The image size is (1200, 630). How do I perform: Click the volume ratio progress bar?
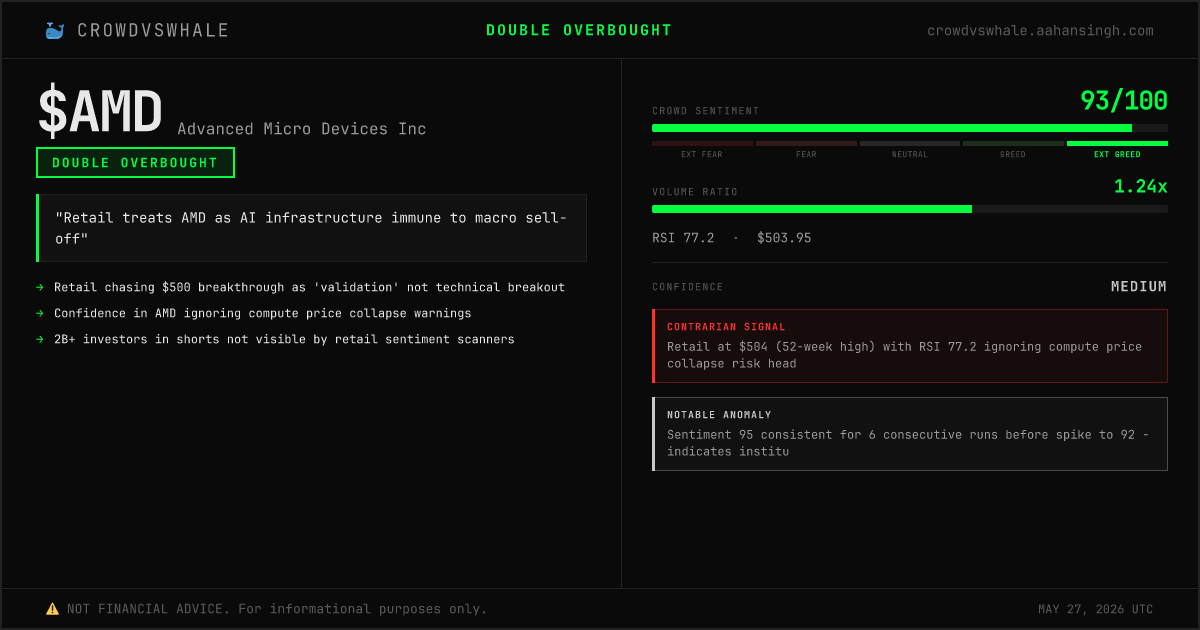click(910, 209)
